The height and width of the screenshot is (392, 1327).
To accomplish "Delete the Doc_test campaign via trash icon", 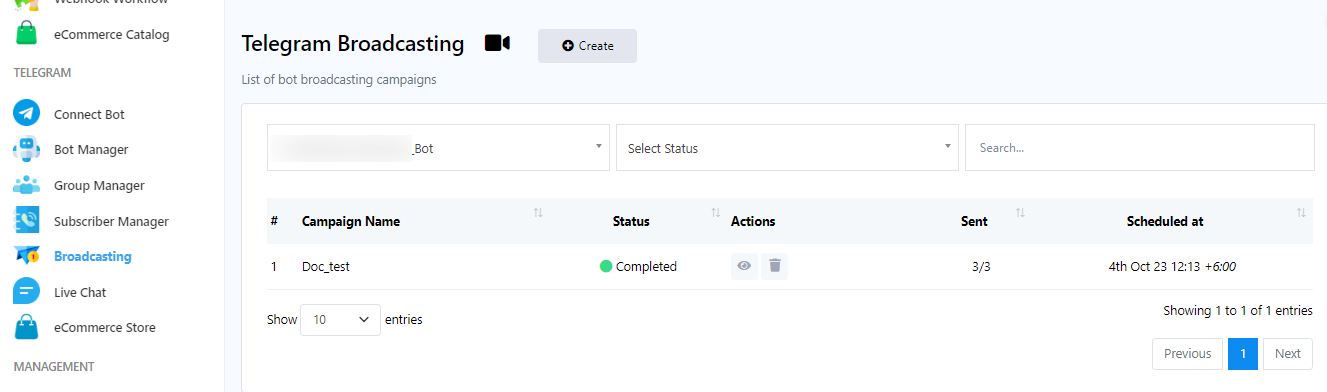I will (x=775, y=266).
